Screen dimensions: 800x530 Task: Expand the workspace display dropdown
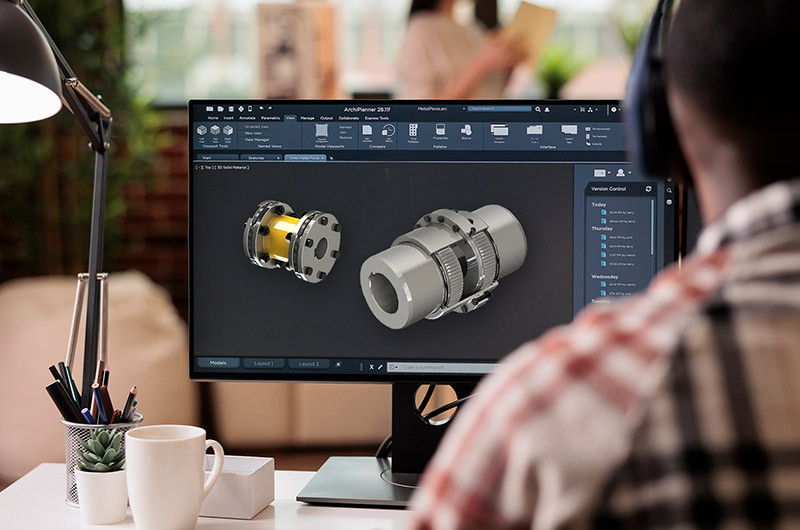click(601, 172)
